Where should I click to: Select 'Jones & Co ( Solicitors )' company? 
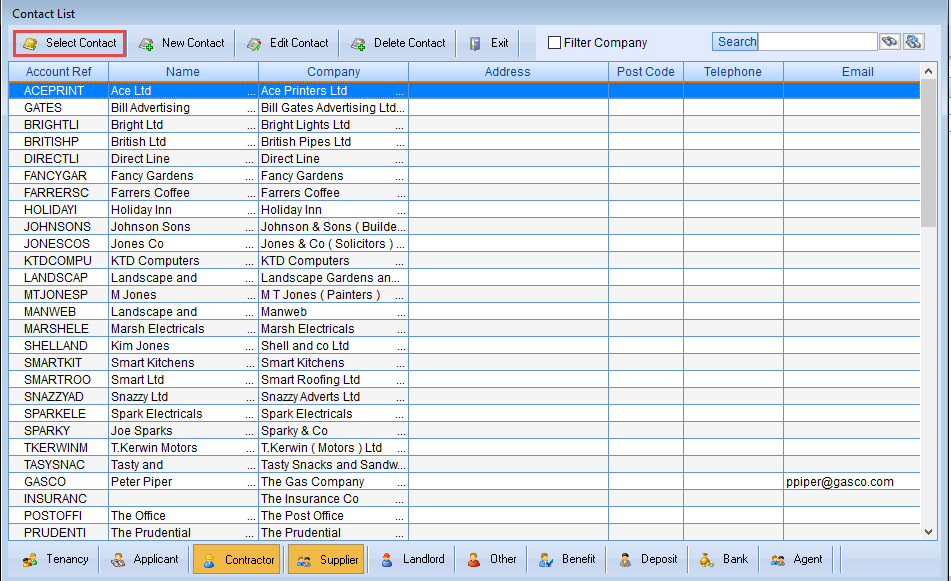pos(333,243)
